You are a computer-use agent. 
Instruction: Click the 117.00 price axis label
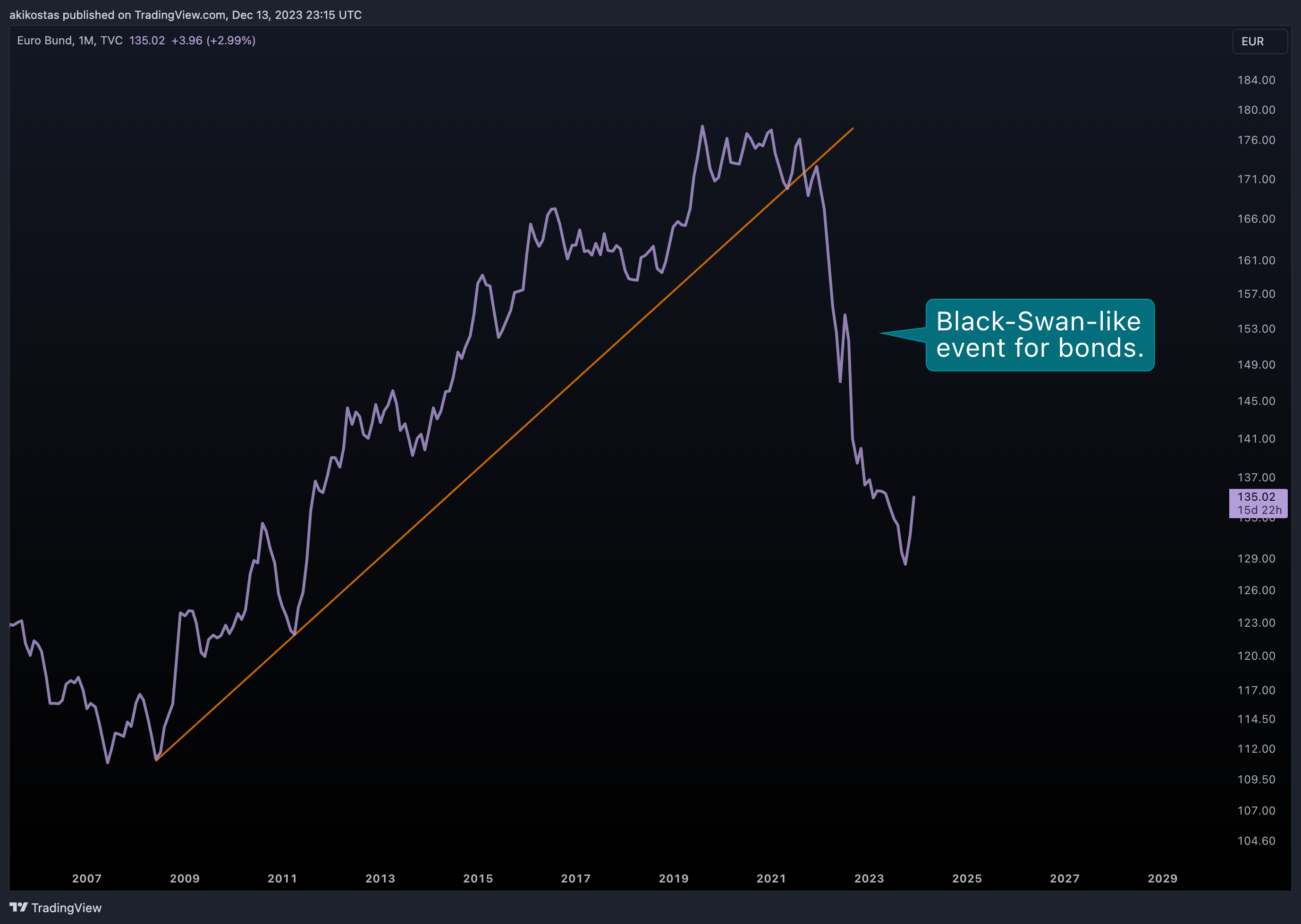click(1256, 690)
